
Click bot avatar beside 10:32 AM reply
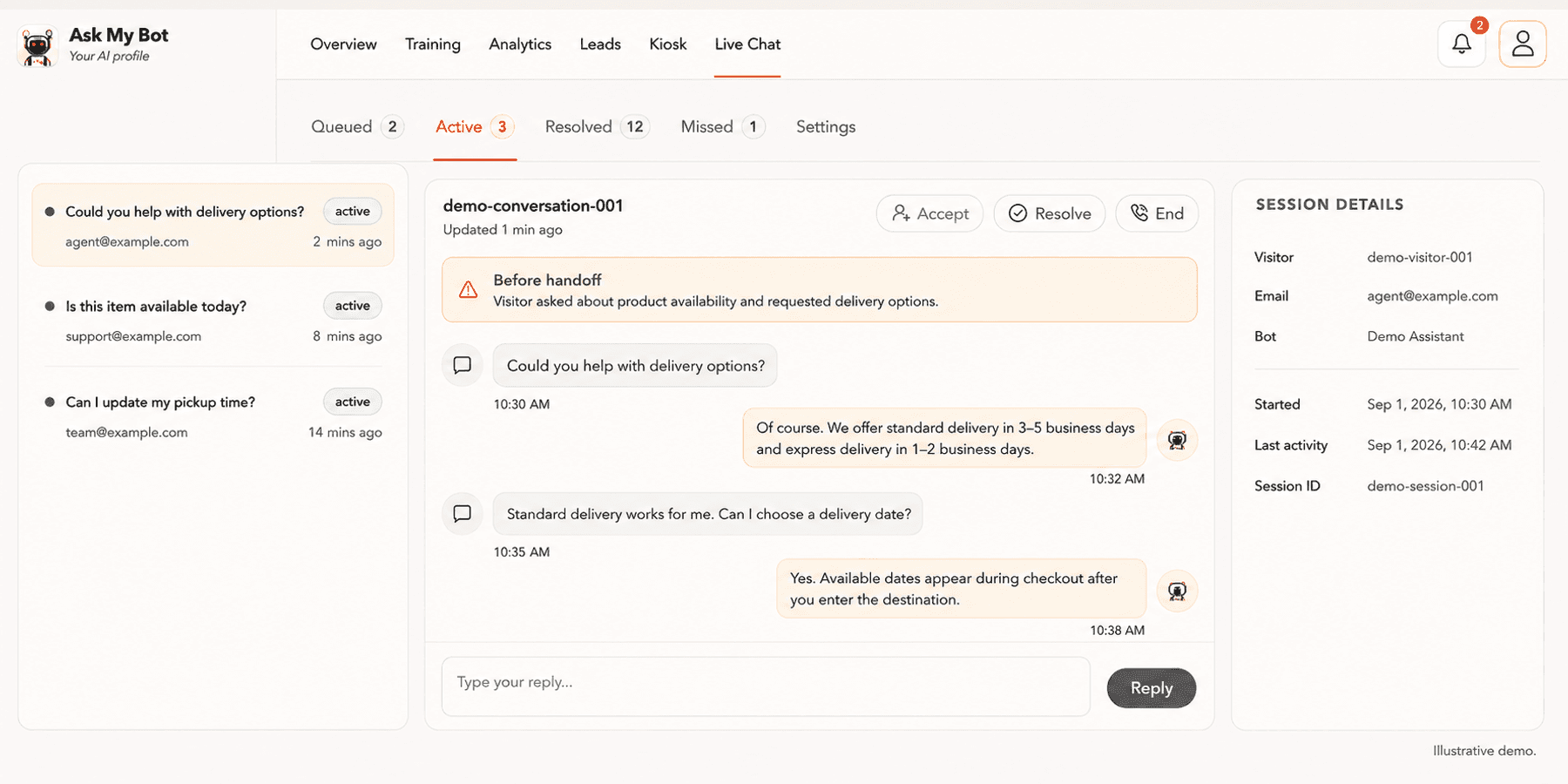click(x=1177, y=440)
